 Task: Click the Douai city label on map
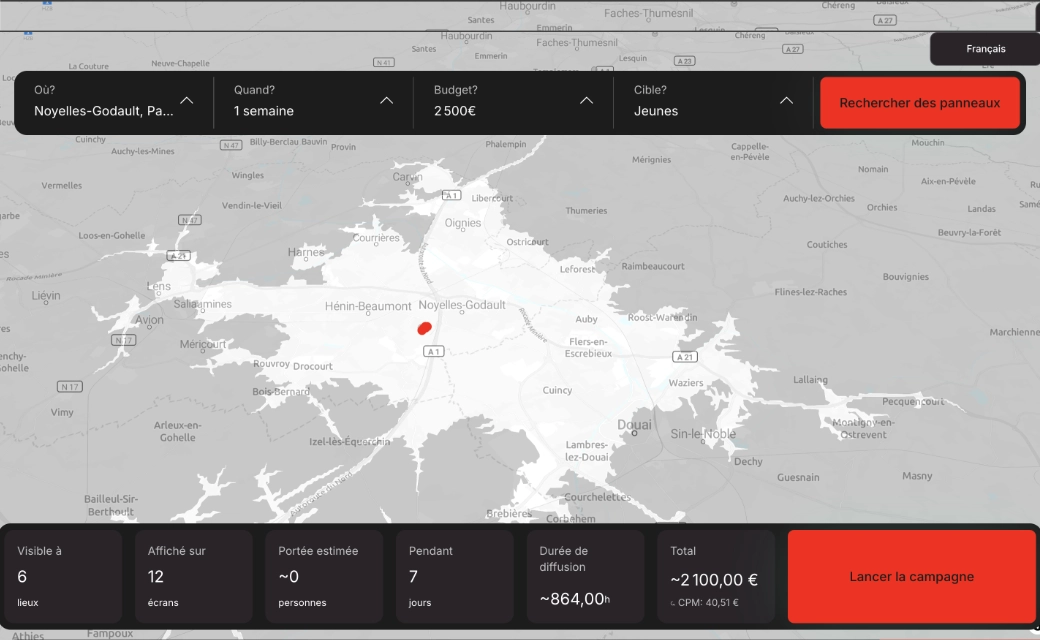click(634, 425)
